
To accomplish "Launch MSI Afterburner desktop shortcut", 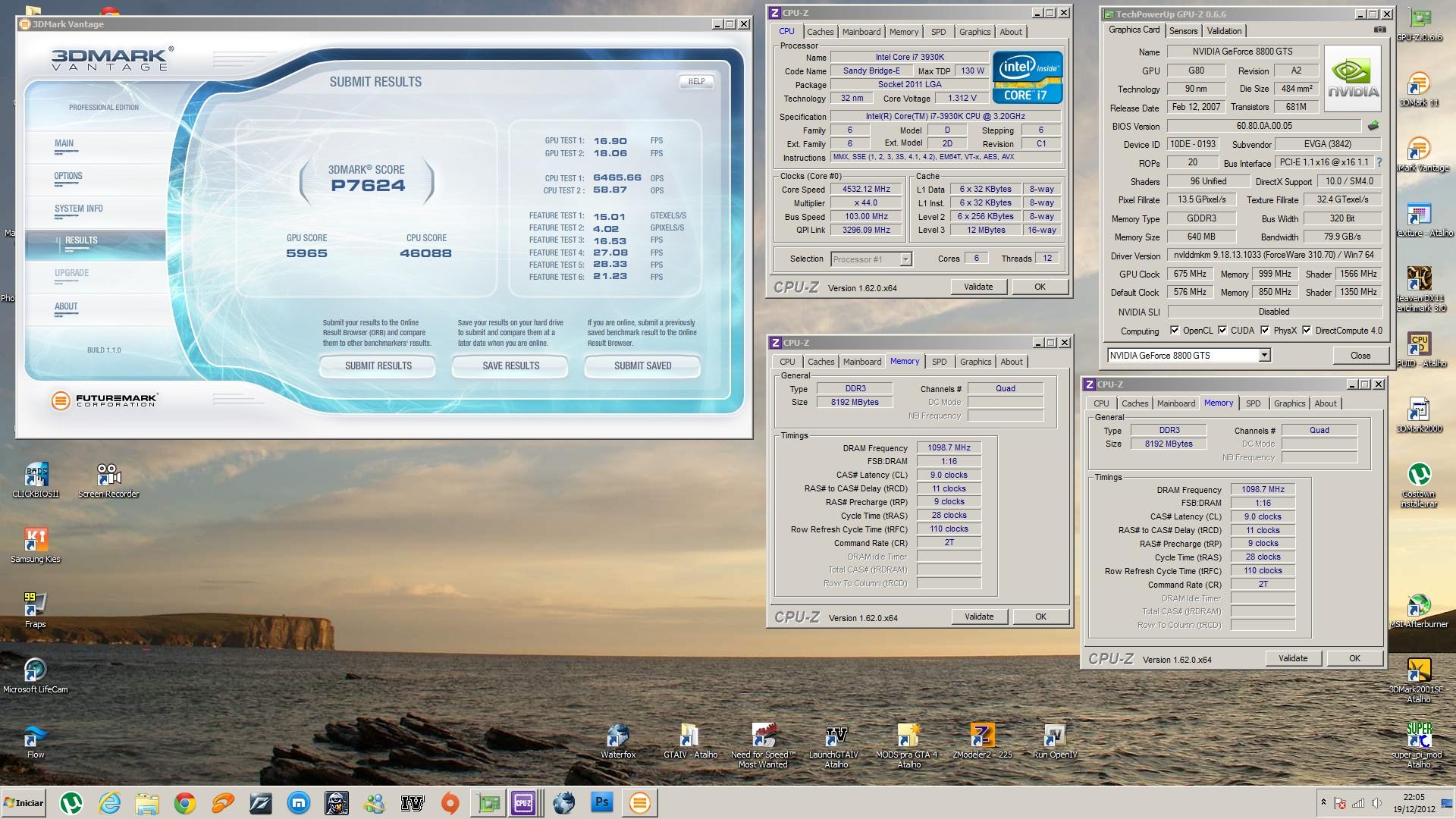I will tap(1419, 611).
